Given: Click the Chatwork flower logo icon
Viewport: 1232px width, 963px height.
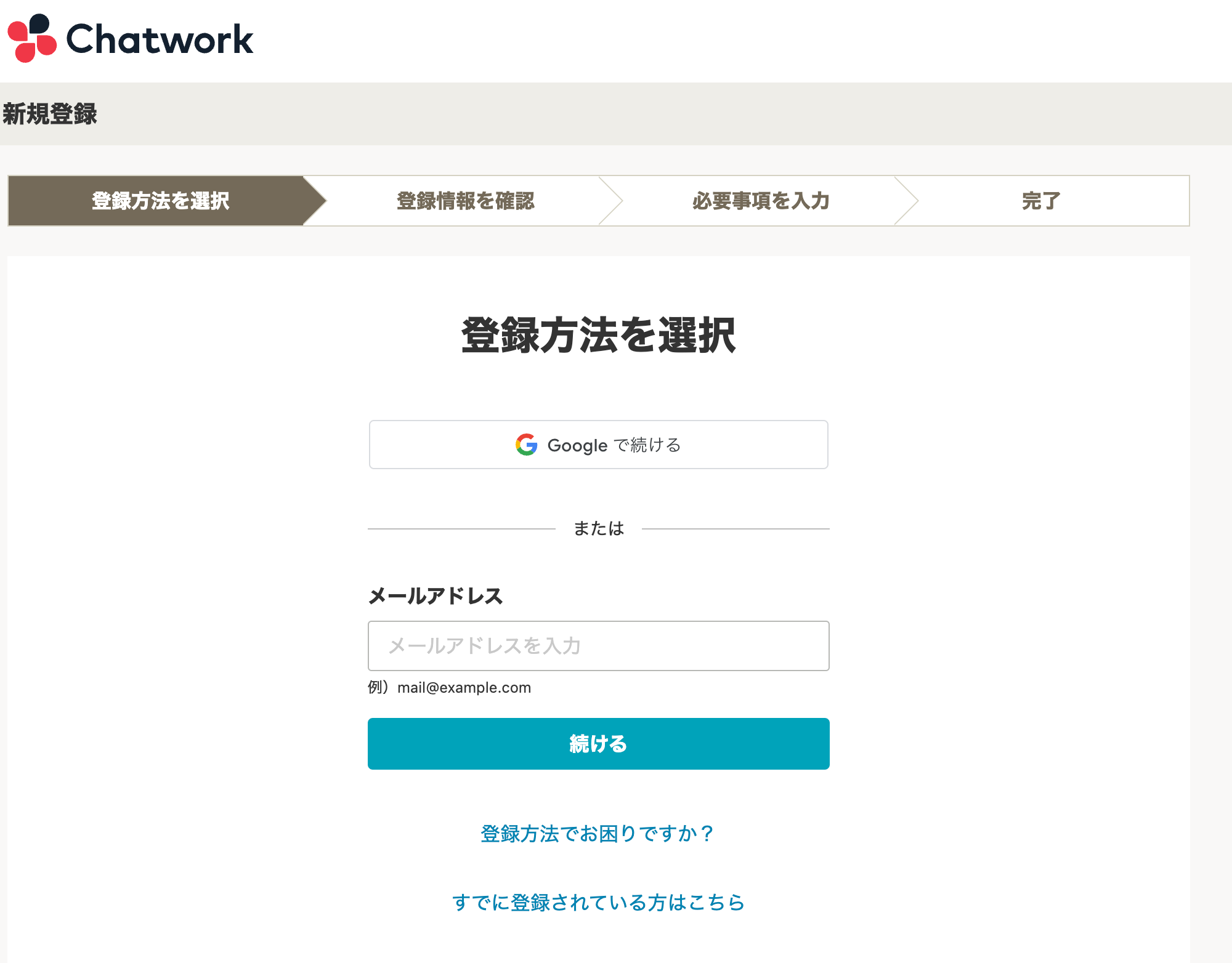Looking at the screenshot, I should coord(32,38).
